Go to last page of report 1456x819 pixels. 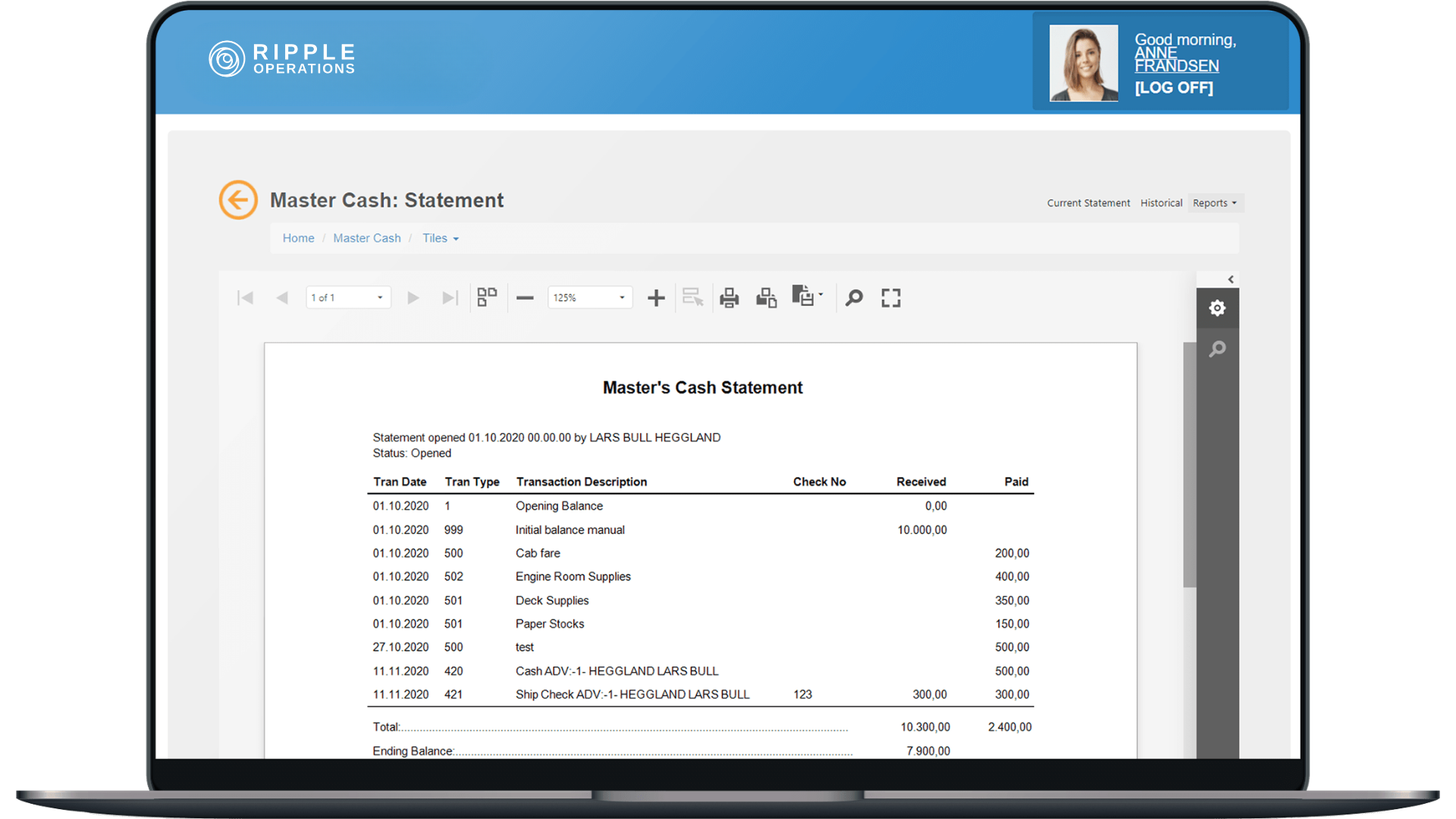pyautogui.click(x=450, y=298)
